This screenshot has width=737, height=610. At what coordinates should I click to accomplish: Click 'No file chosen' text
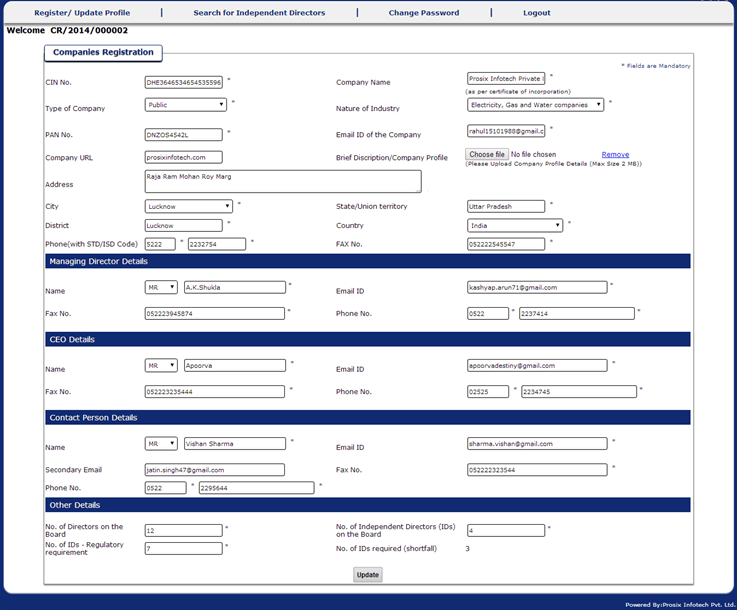[x=533, y=154]
